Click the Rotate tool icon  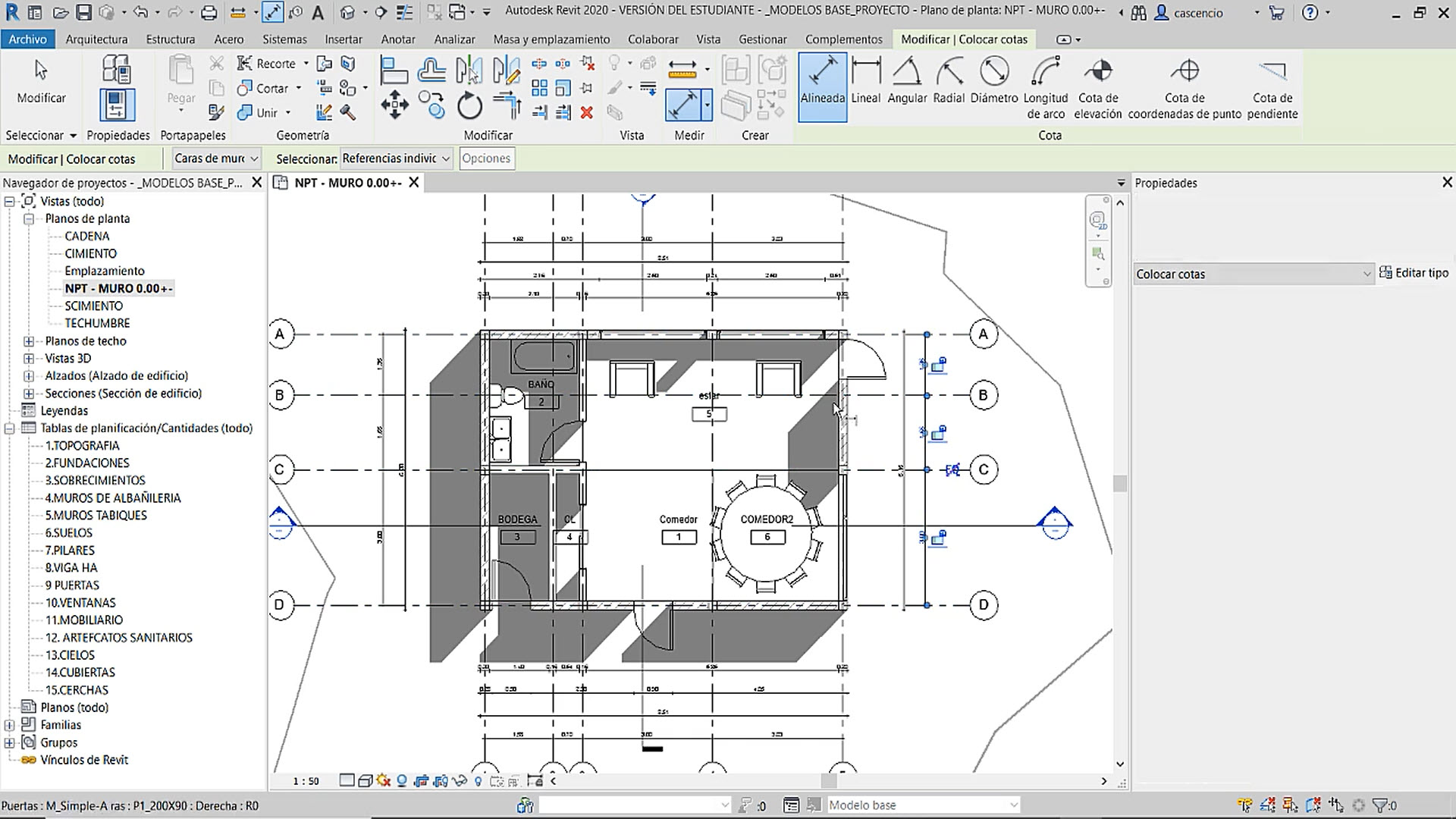(x=469, y=105)
